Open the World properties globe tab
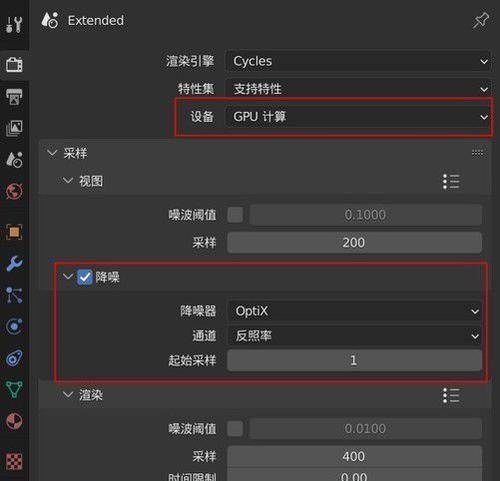The width and height of the screenshot is (500, 481). point(14,191)
